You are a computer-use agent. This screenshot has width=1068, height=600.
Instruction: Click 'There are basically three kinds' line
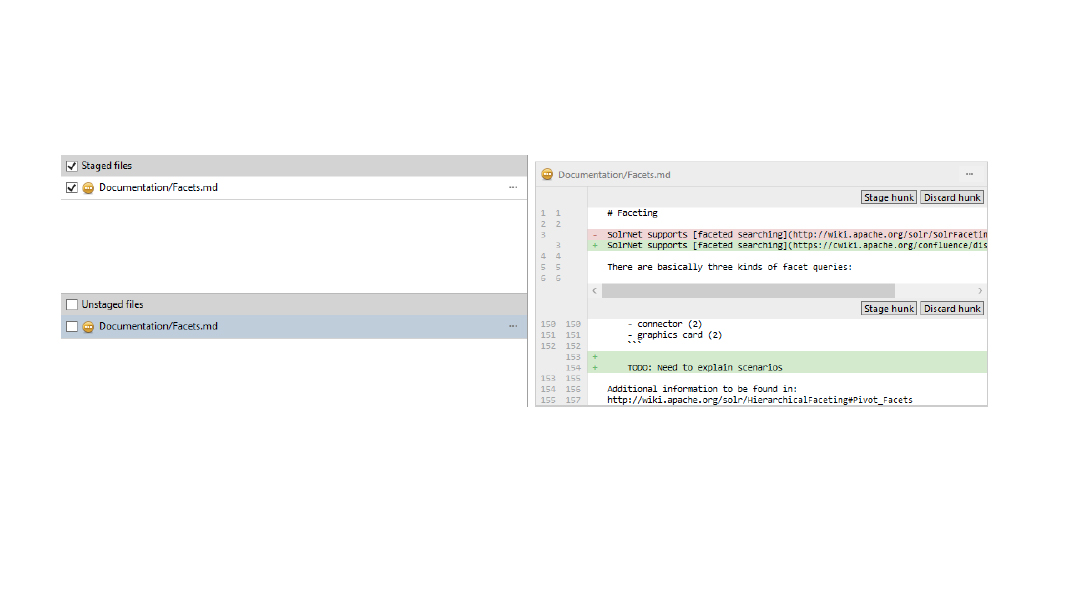click(x=729, y=267)
